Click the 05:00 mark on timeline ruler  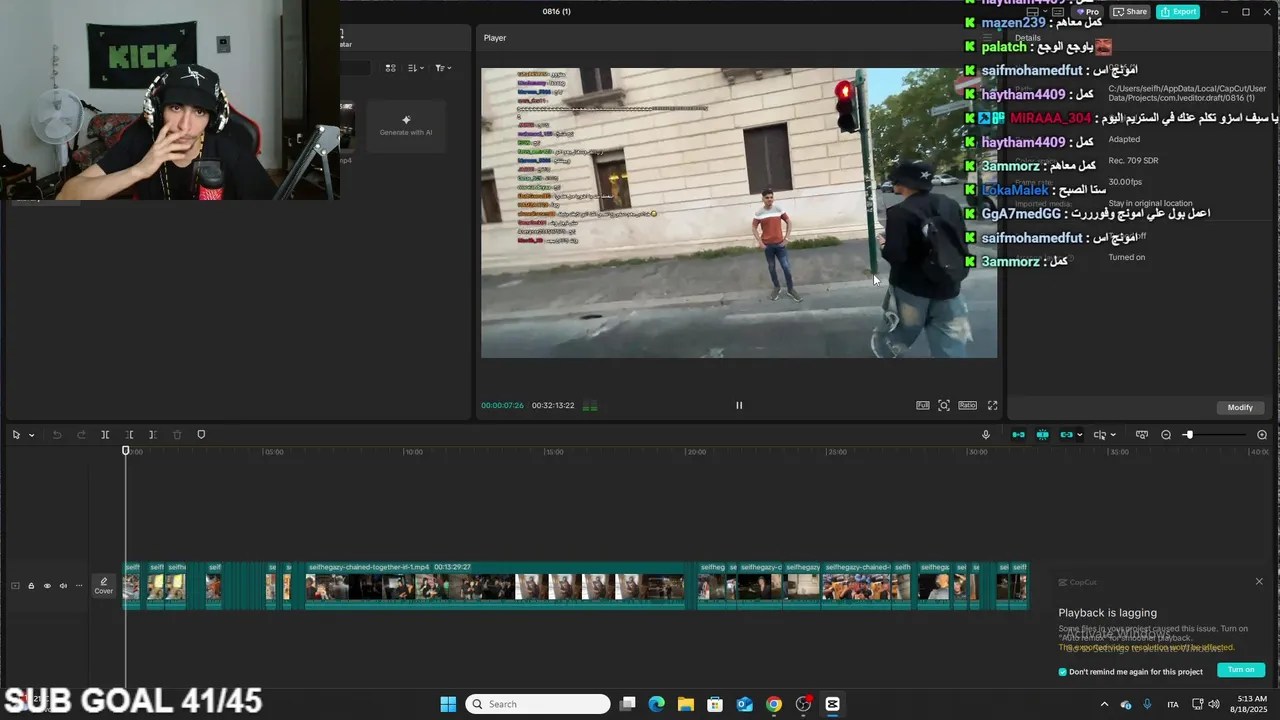tap(273, 452)
